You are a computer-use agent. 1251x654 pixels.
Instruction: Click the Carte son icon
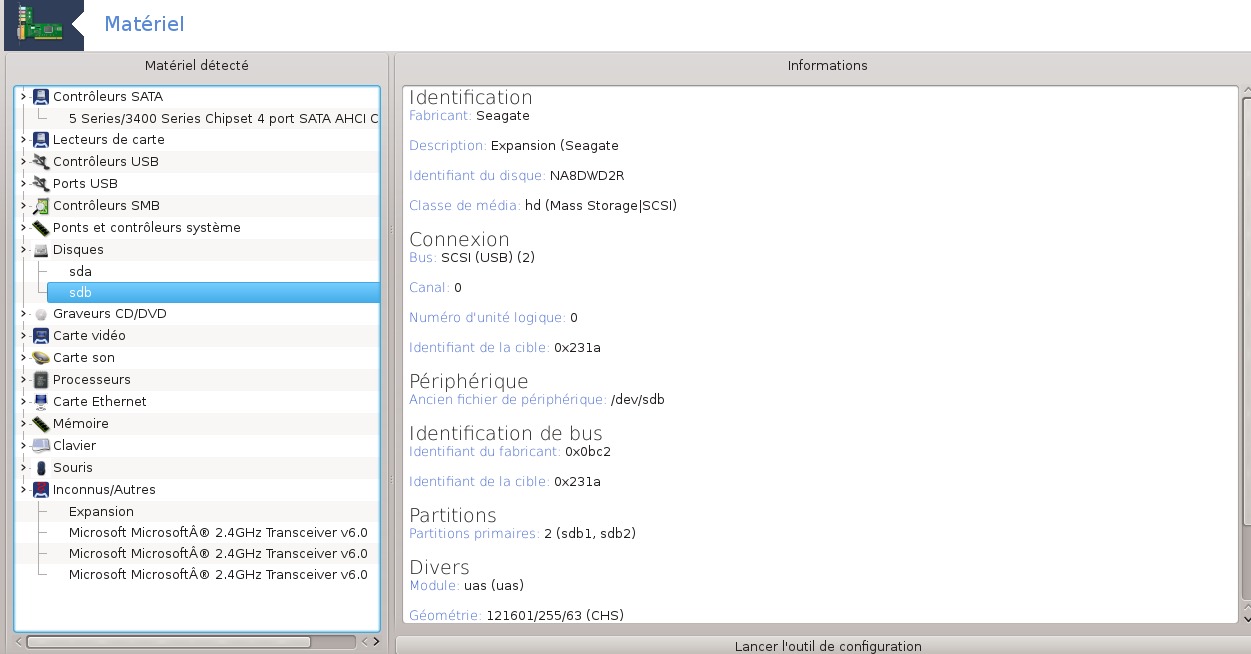(x=41, y=358)
